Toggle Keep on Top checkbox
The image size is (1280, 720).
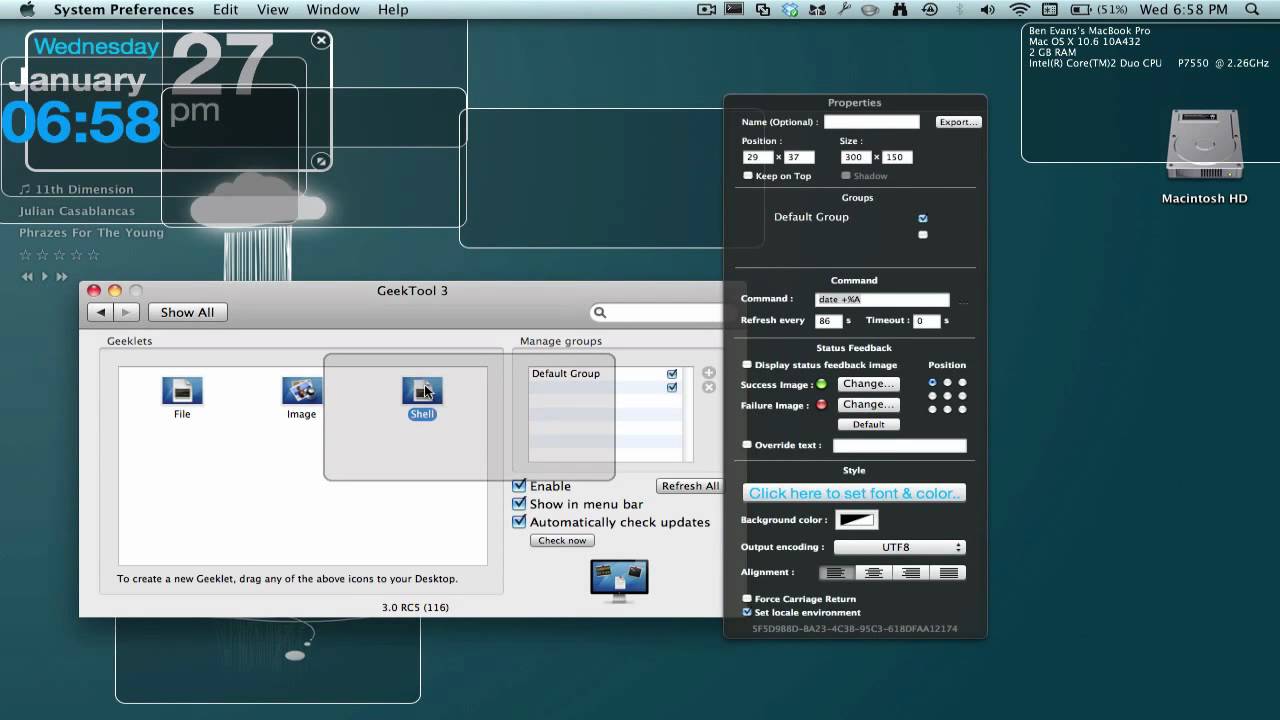(747, 176)
